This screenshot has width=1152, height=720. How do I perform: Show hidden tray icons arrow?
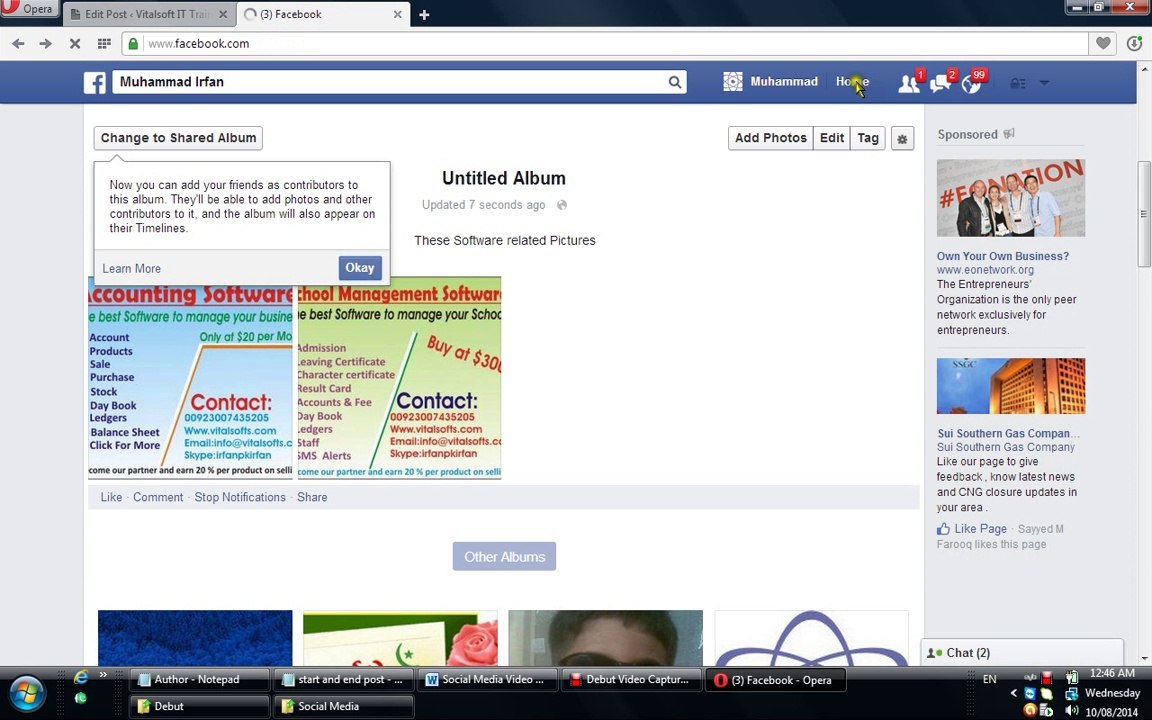[1013, 693]
